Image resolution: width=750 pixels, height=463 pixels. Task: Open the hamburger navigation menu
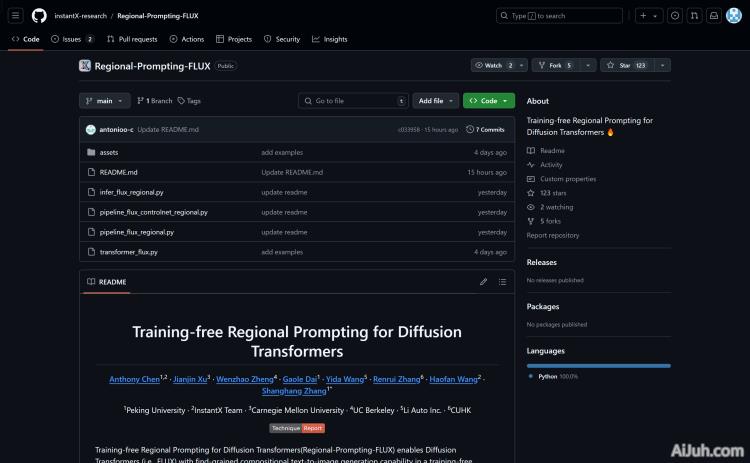pyautogui.click(x=15, y=16)
